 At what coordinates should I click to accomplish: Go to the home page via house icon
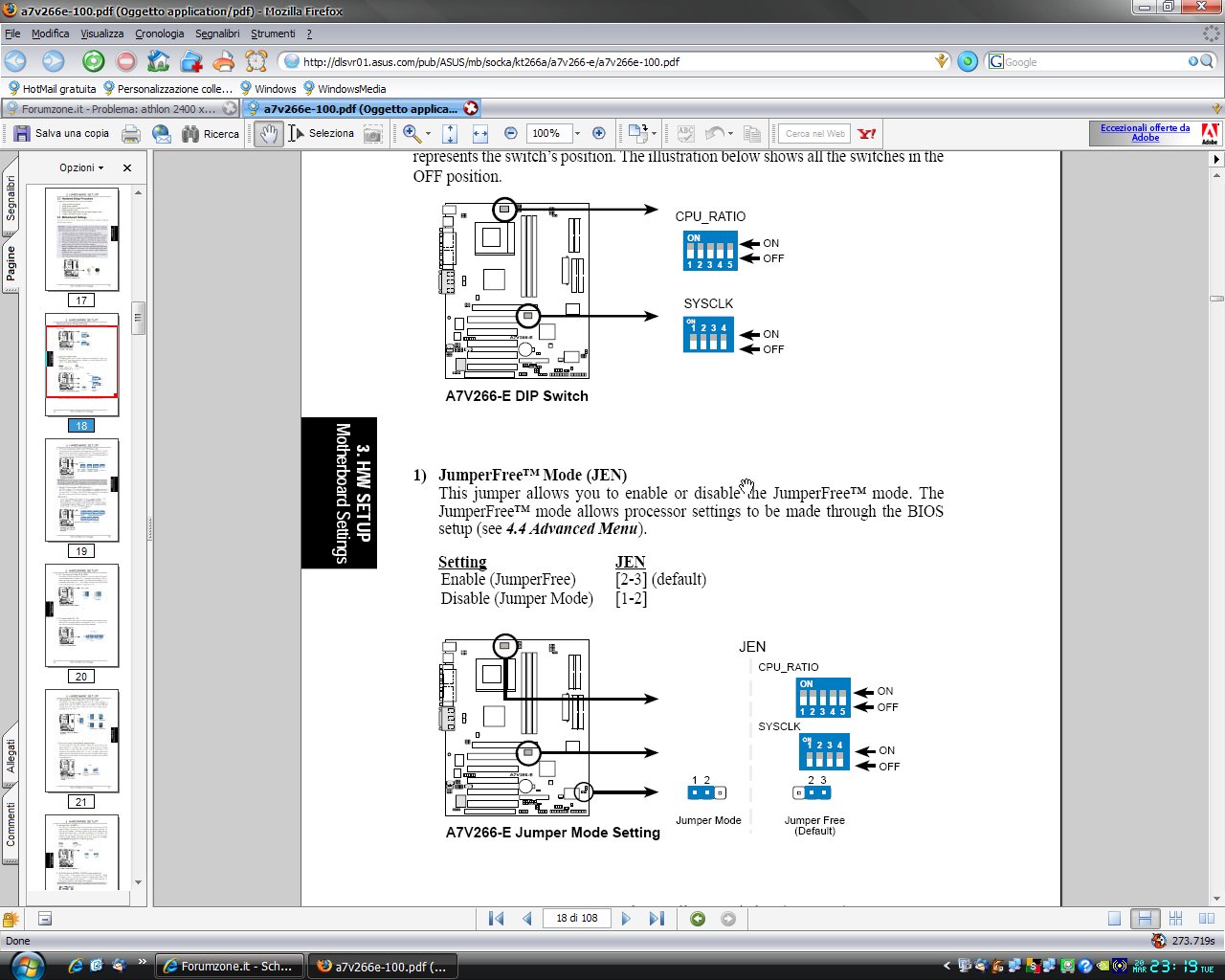[x=159, y=61]
